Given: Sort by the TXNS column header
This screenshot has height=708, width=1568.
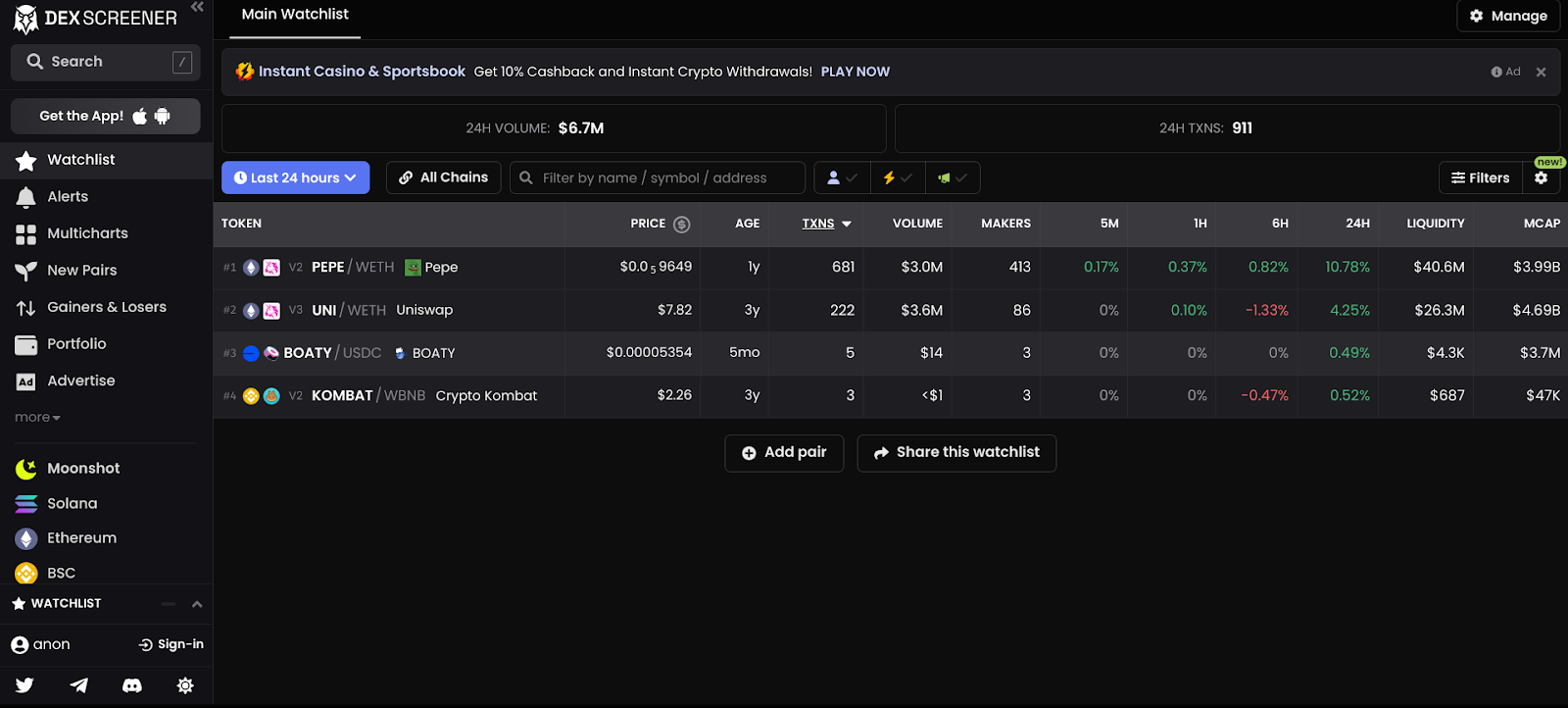Looking at the screenshot, I should click(826, 224).
